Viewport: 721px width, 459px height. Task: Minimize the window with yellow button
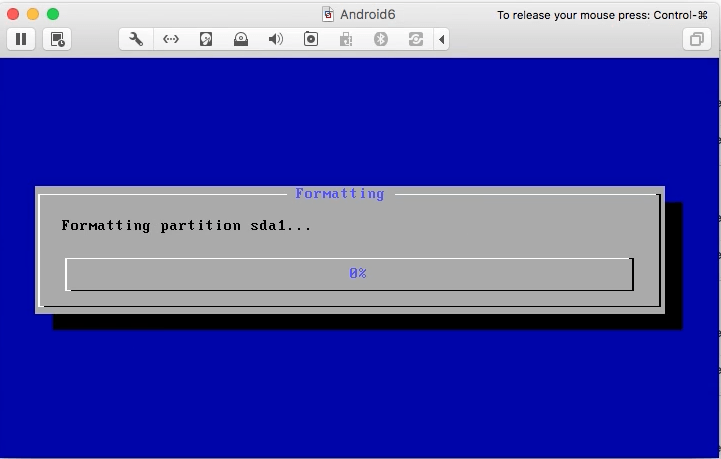[x=33, y=14]
